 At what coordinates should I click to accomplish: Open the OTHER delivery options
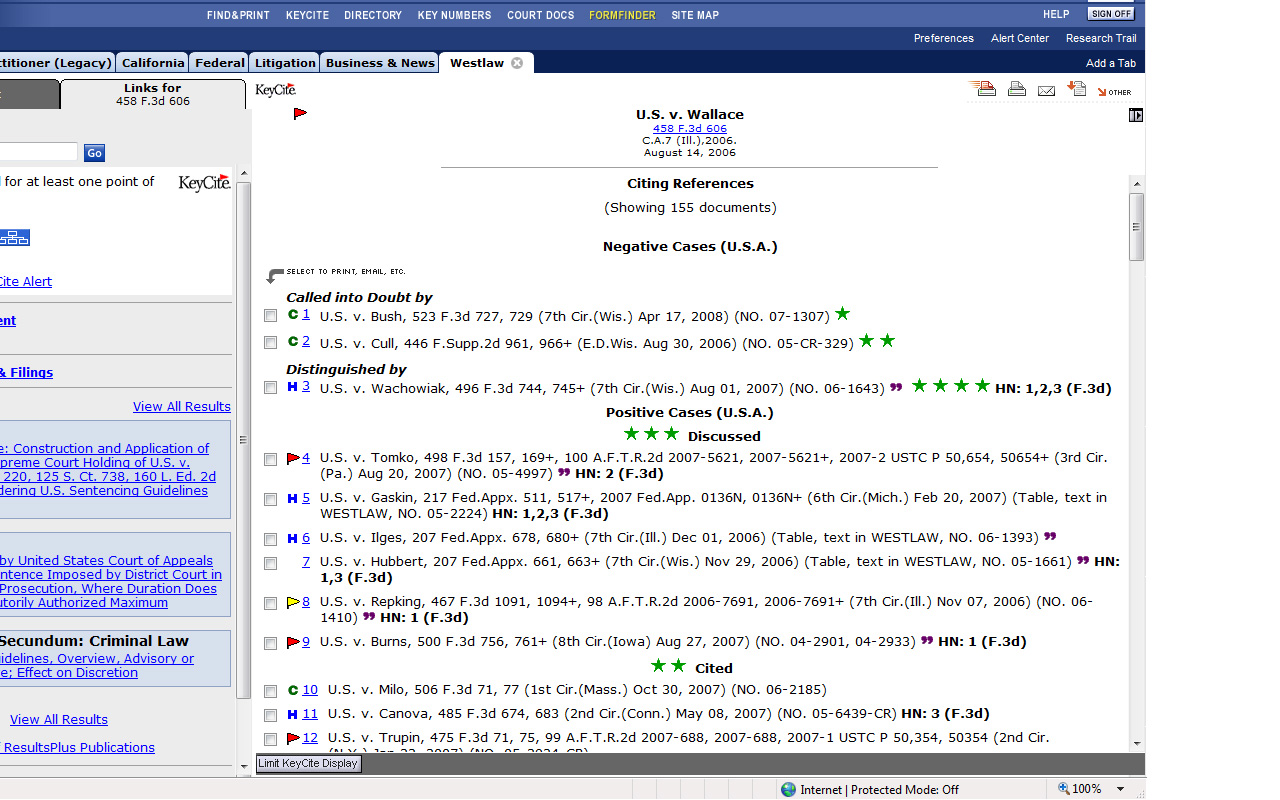[x=1114, y=92]
